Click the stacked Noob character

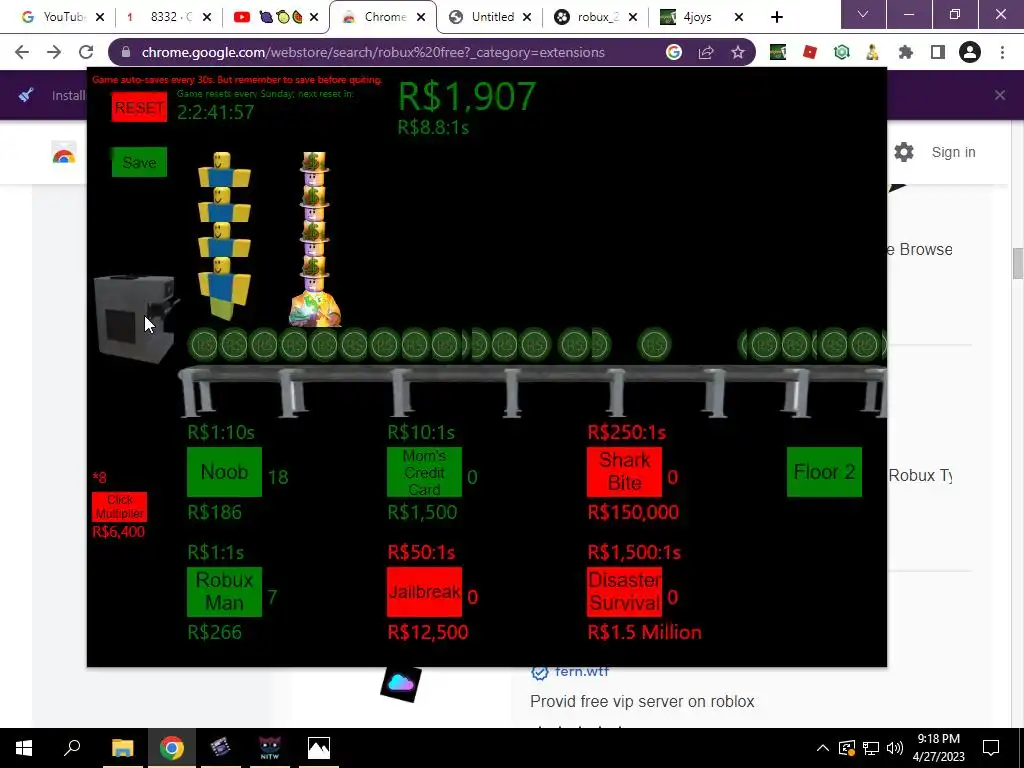tap(224, 236)
